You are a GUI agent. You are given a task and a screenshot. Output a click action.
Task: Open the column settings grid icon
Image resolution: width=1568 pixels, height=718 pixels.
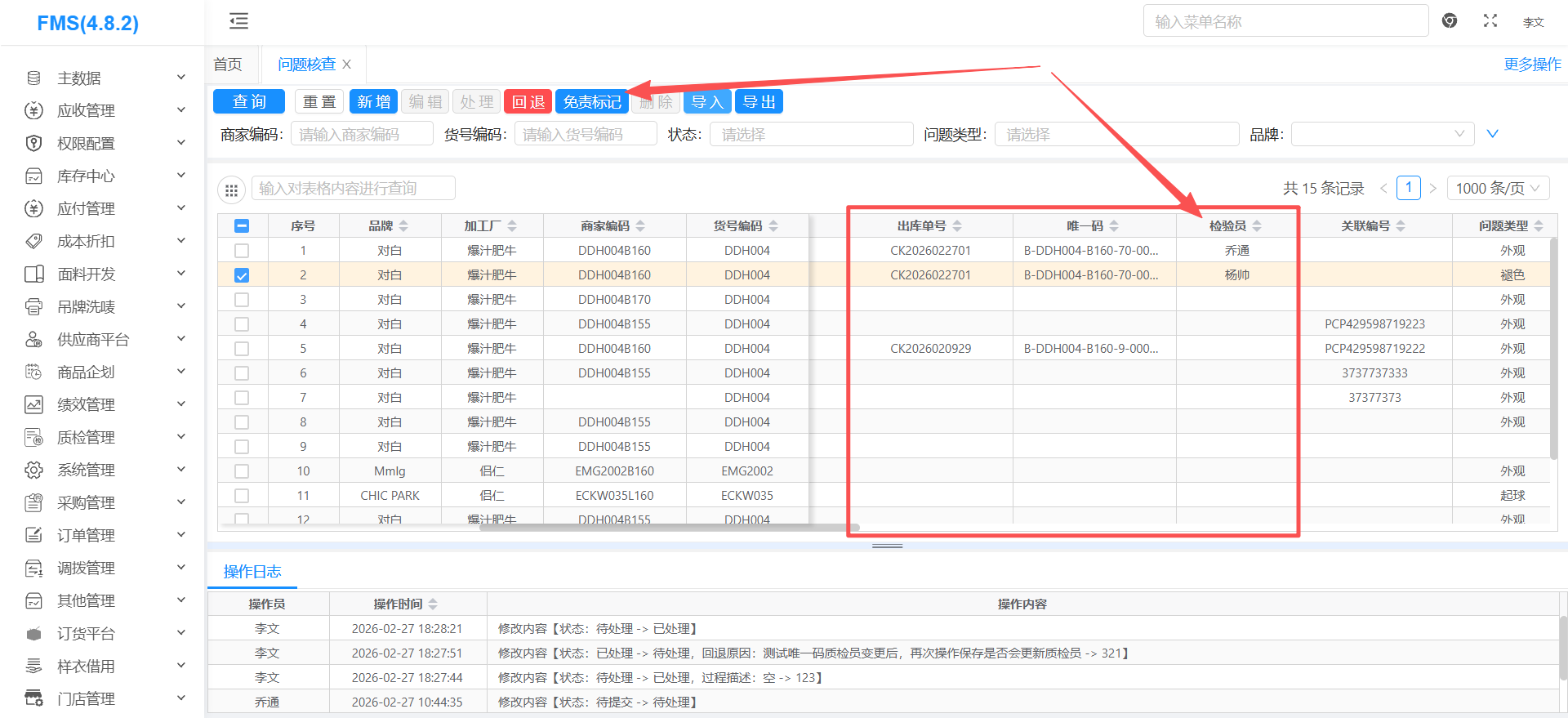click(231, 190)
